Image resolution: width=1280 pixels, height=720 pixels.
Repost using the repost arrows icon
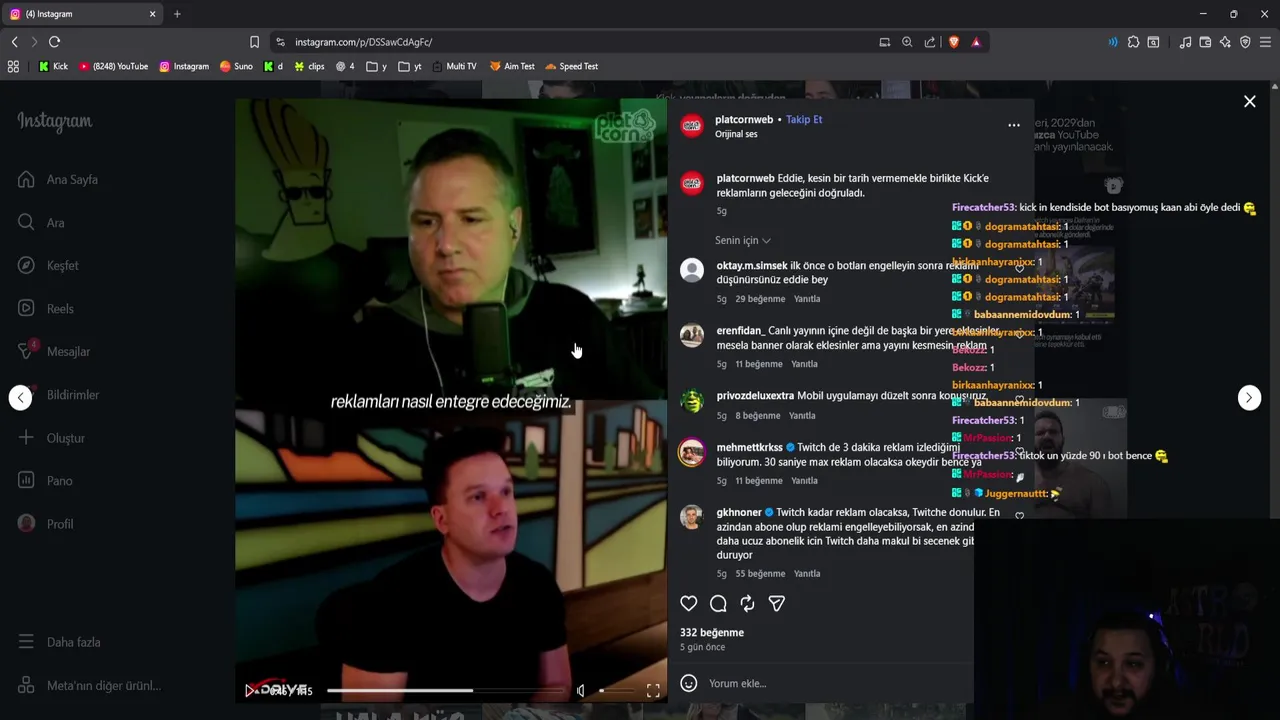point(747,603)
